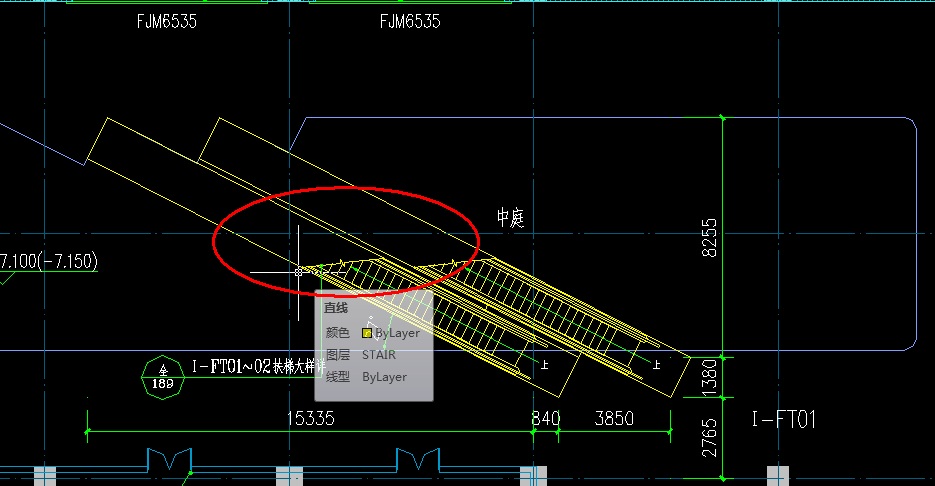935x486 pixels.
Task: Click the gray column square below I-FT01
Action: 777,475
